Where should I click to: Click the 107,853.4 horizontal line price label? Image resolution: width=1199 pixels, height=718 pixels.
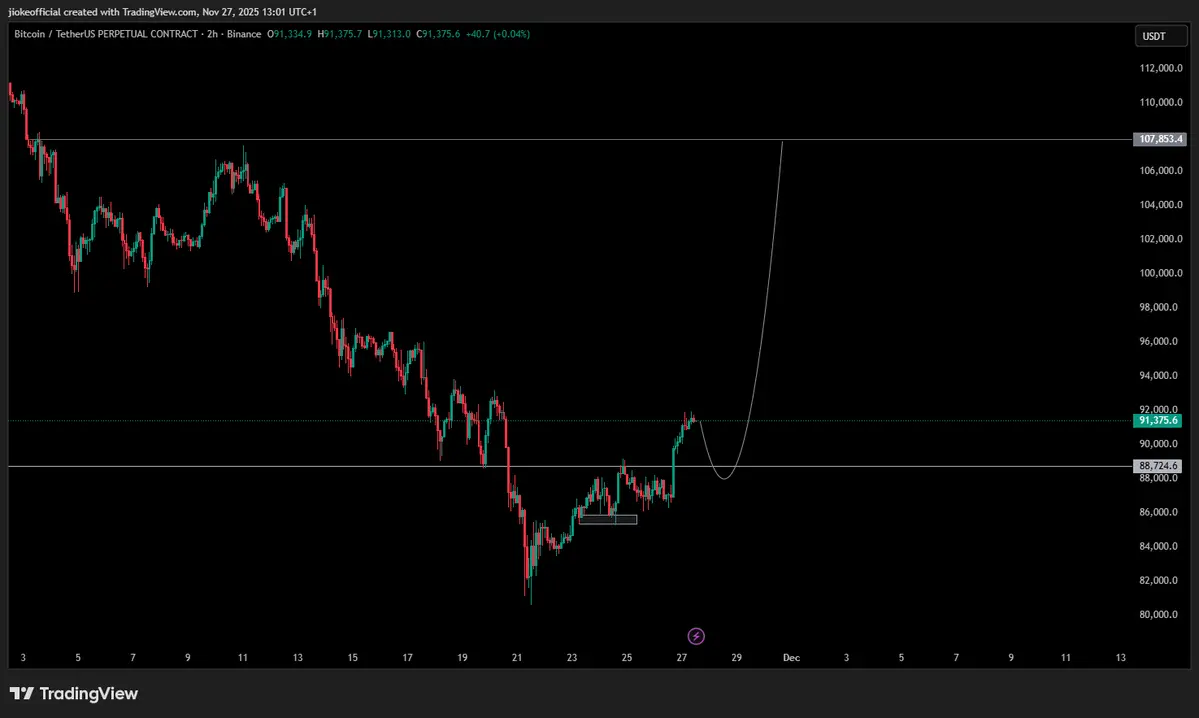[x=1159, y=139]
